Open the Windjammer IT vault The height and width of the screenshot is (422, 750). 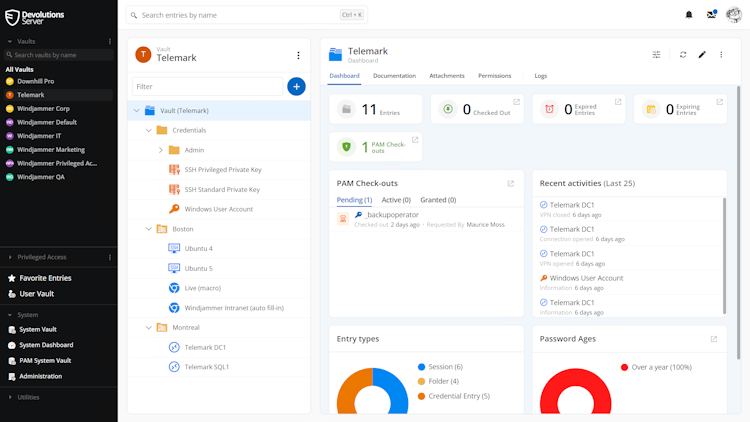tap(58, 136)
